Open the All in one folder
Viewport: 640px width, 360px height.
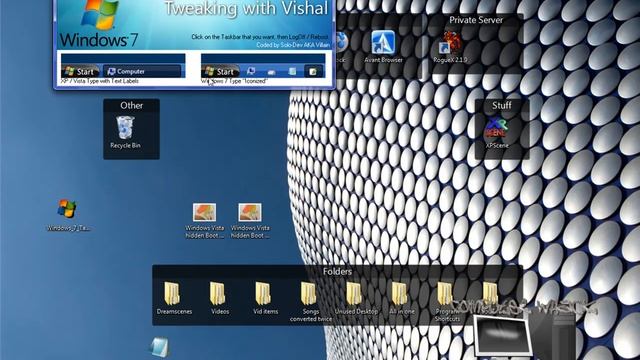(402, 298)
